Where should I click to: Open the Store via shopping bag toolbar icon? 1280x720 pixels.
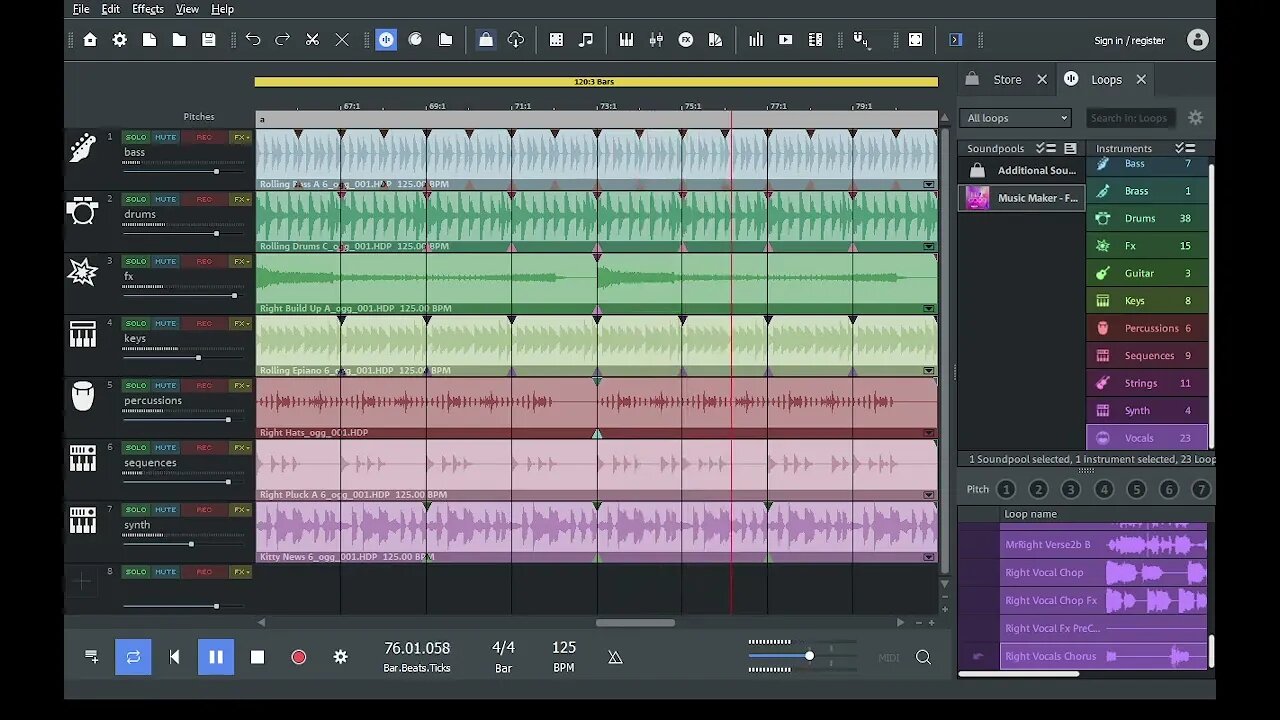pos(486,40)
